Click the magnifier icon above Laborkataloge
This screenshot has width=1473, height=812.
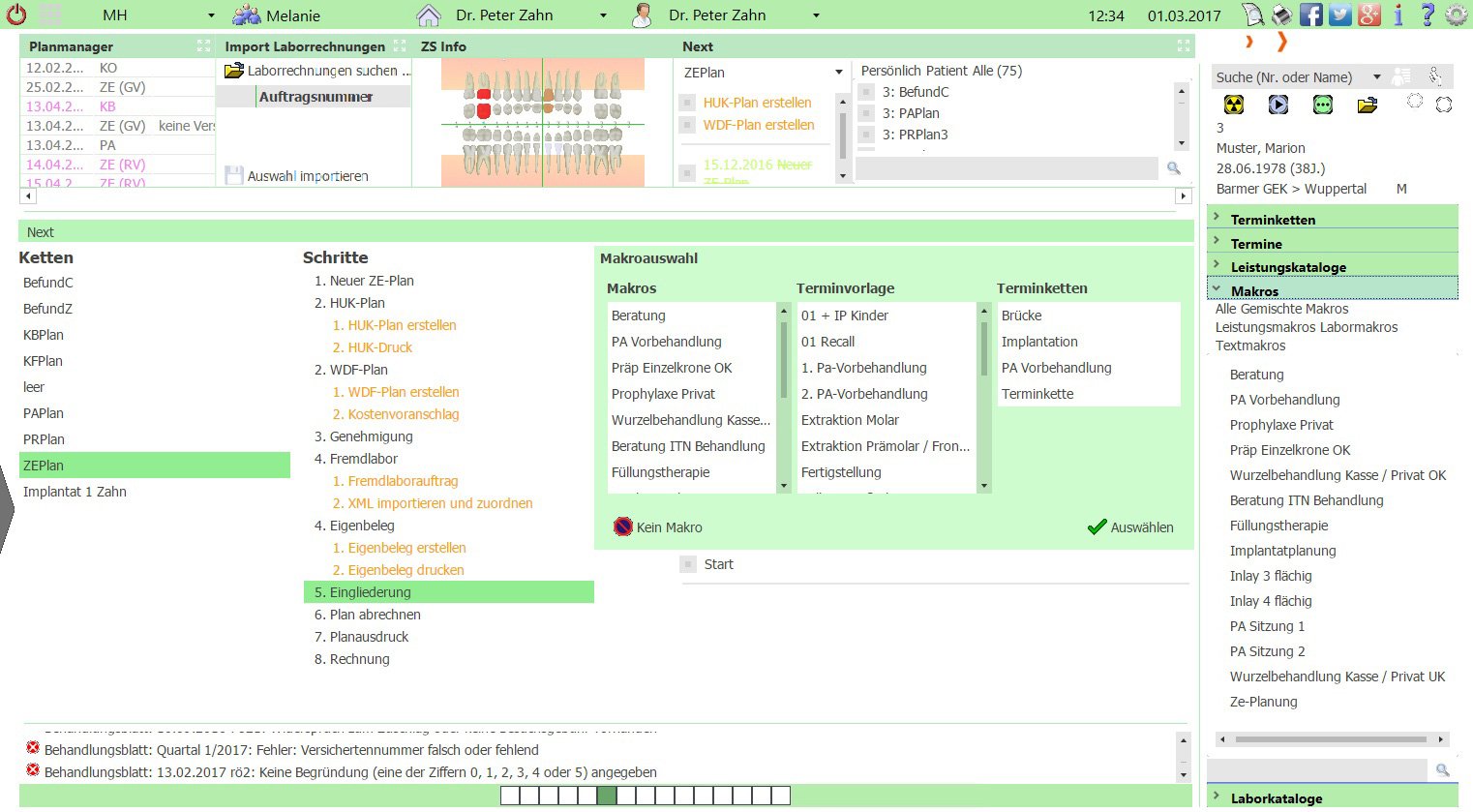pyautogui.click(x=1442, y=769)
